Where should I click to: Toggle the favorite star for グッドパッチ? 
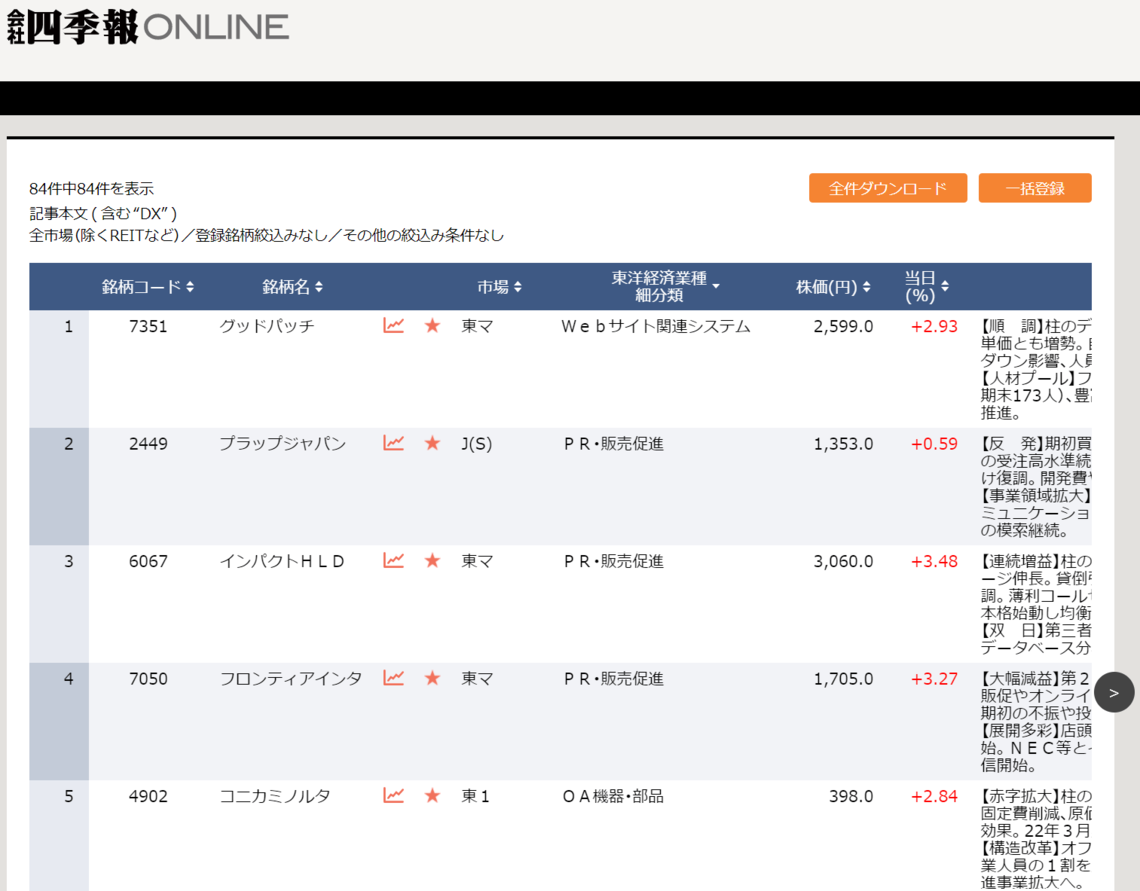click(431, 326)
